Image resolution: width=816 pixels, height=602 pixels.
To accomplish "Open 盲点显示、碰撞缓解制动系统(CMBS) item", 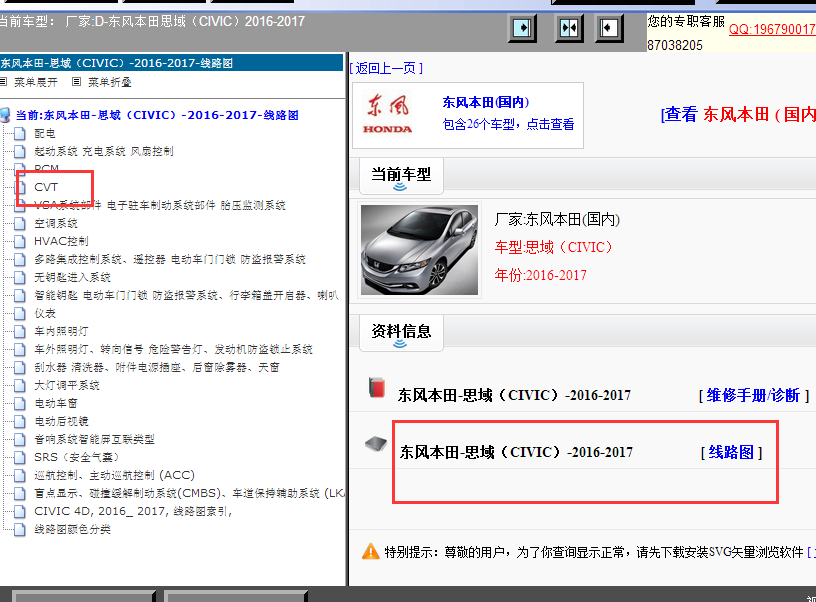I will [x=189, y=493].
